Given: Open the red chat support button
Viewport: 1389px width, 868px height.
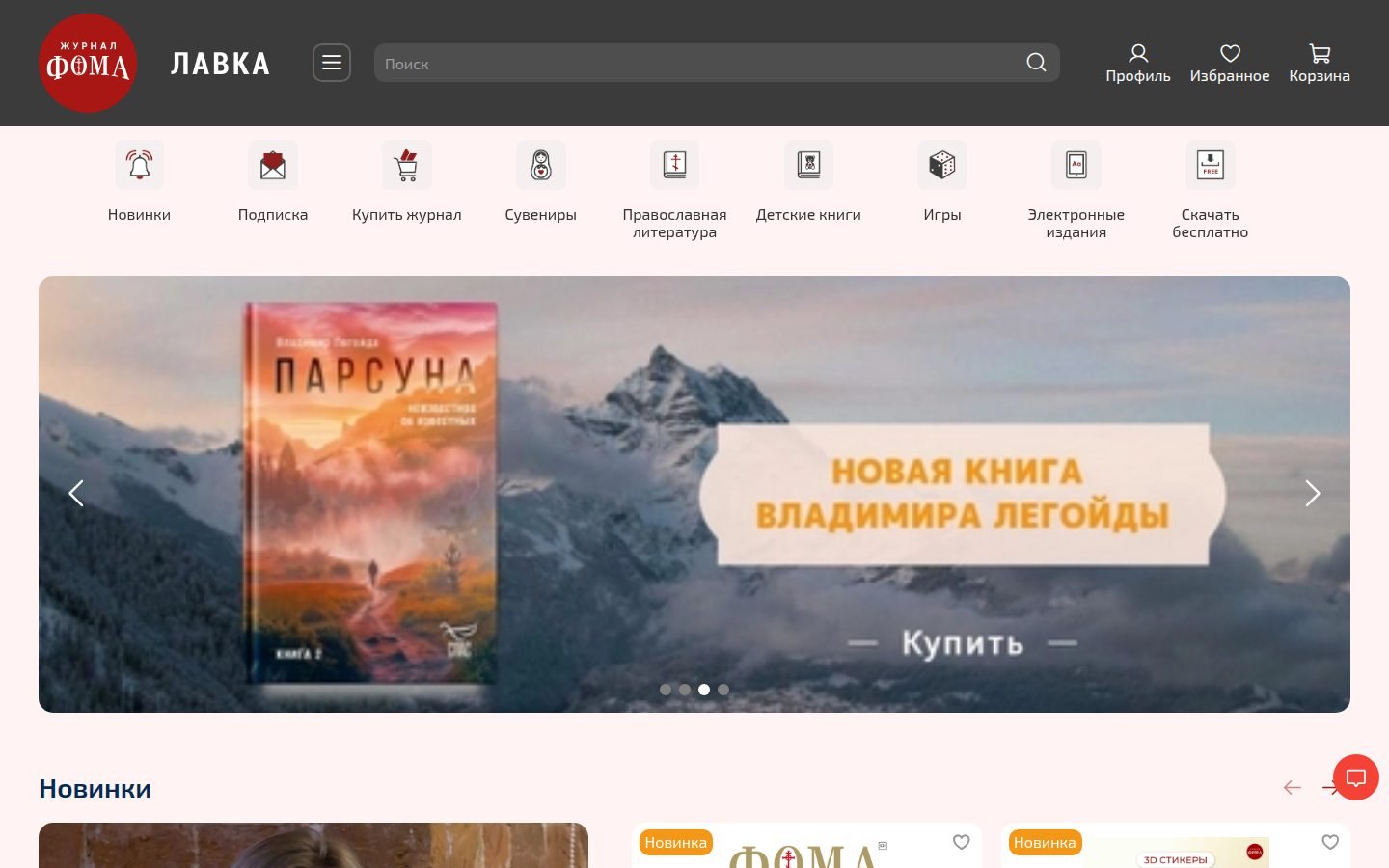Looking at the screenshot, I should pyautogui.click(x=1356, y=777).
